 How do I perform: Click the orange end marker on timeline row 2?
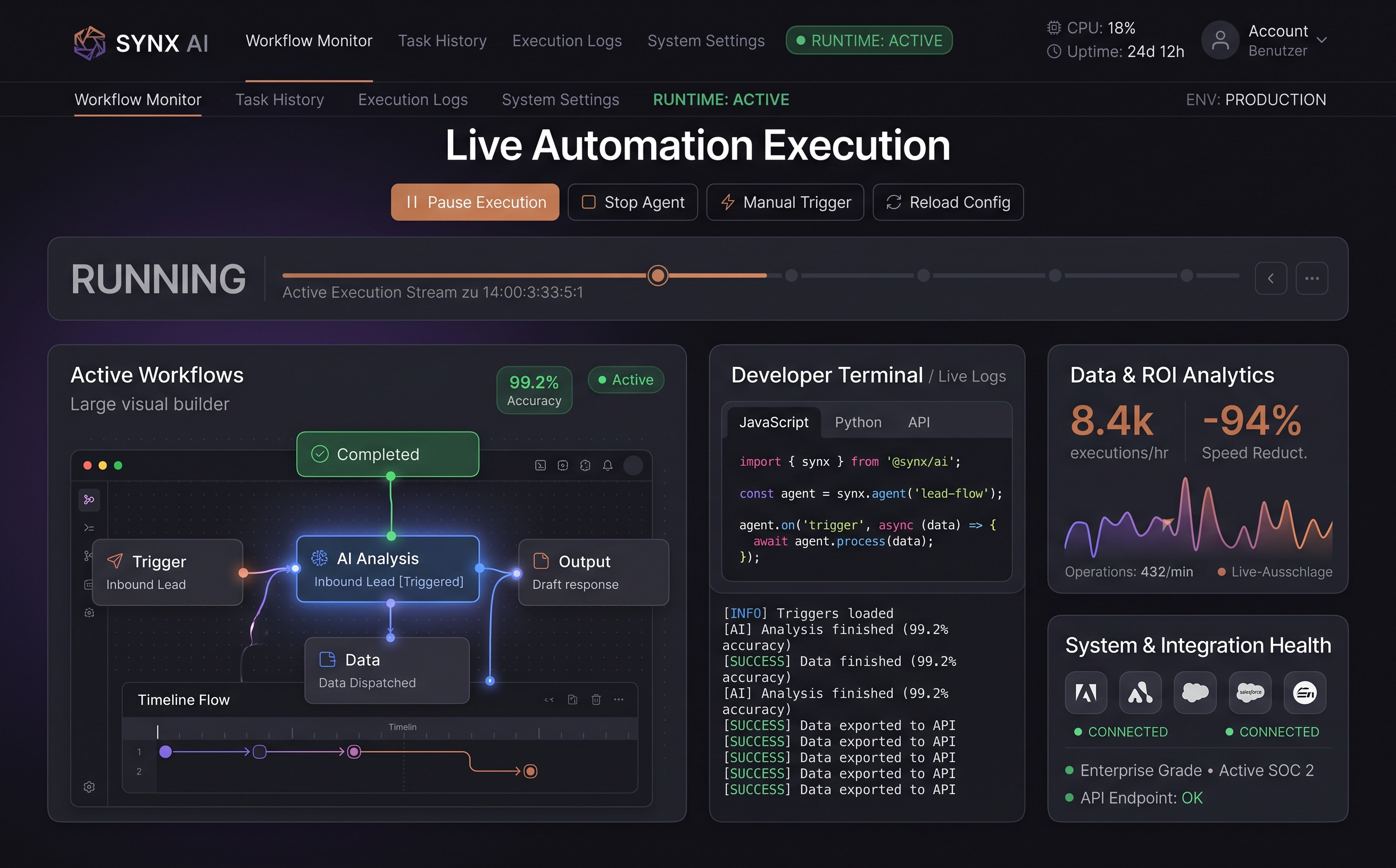(530, 771)
